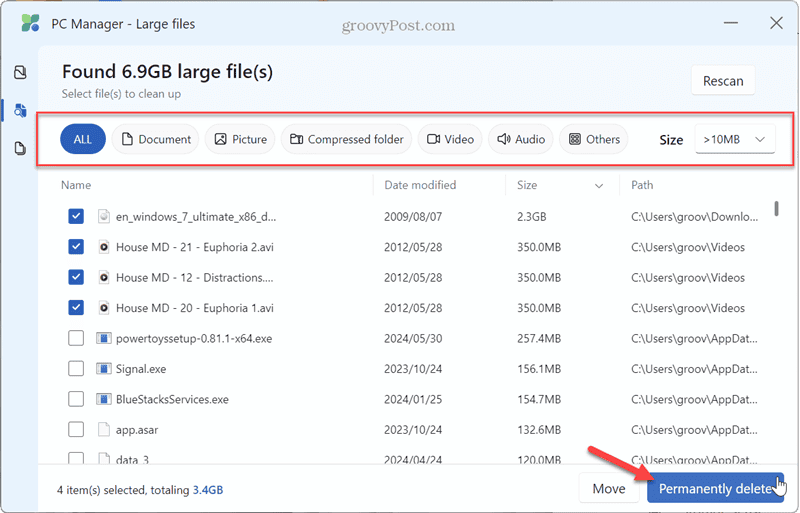Close the PC Manager window

[776, 23]
